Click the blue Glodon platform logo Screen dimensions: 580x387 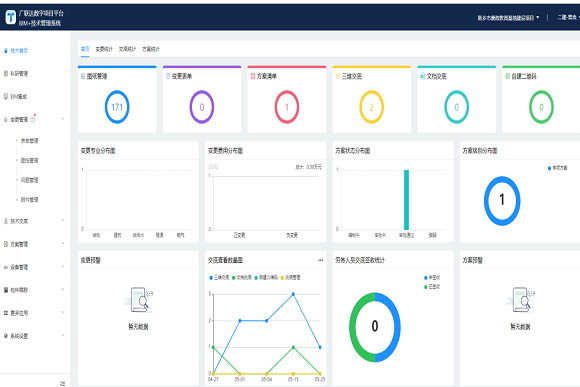coord(10,17)
